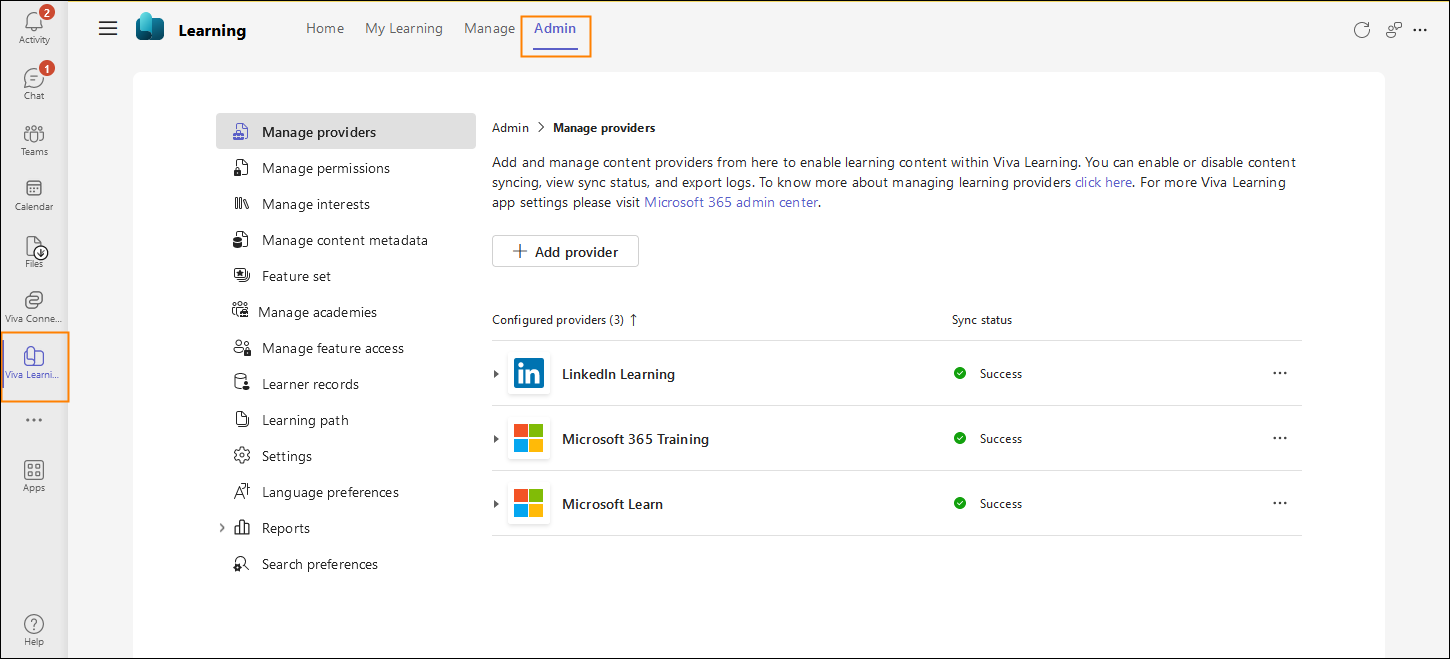Select the Admin tab
1450x659 pixels.
pyautogui.click(x=555, y=28)
